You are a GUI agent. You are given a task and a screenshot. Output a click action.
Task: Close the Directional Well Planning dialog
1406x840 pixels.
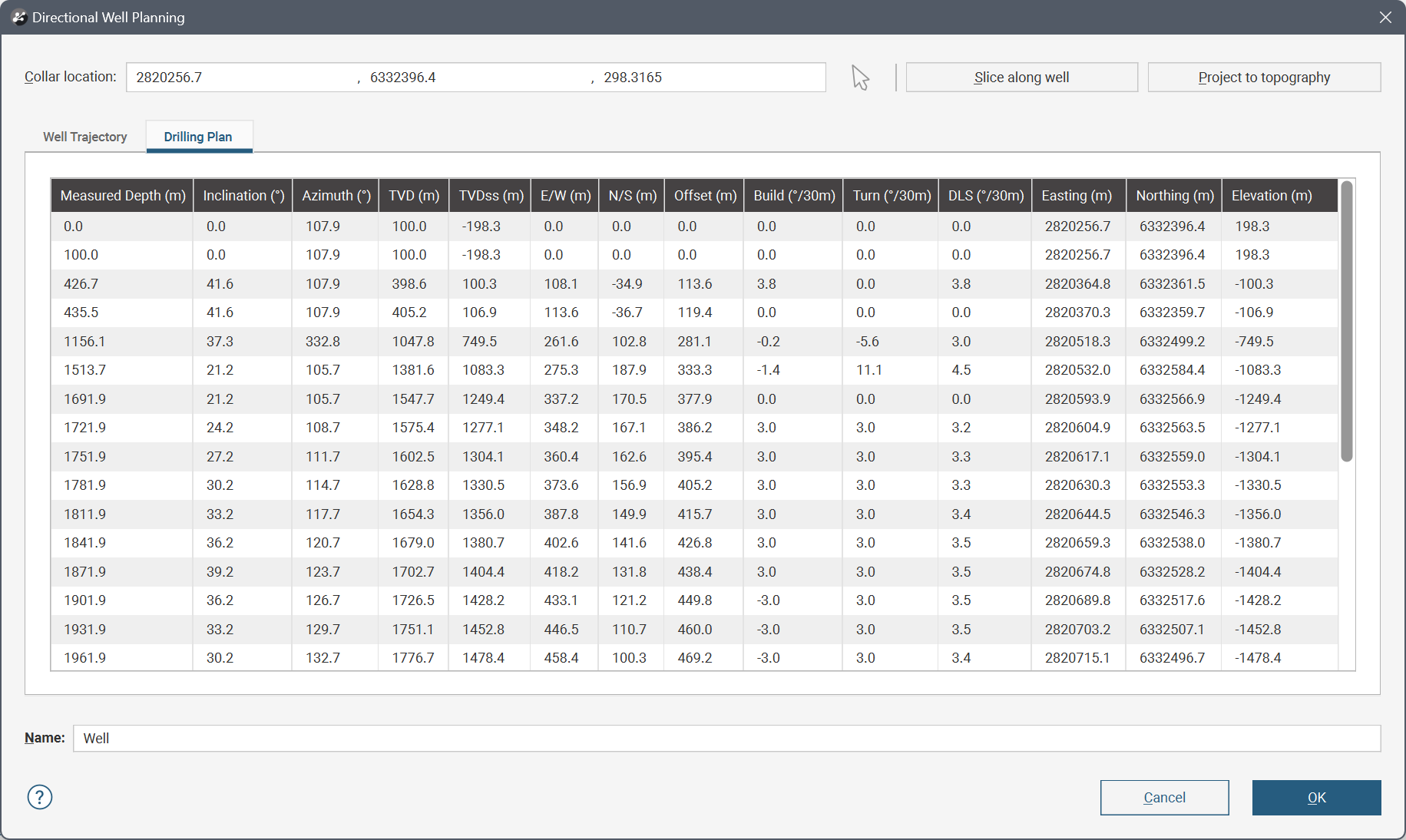coord(1385,18)
